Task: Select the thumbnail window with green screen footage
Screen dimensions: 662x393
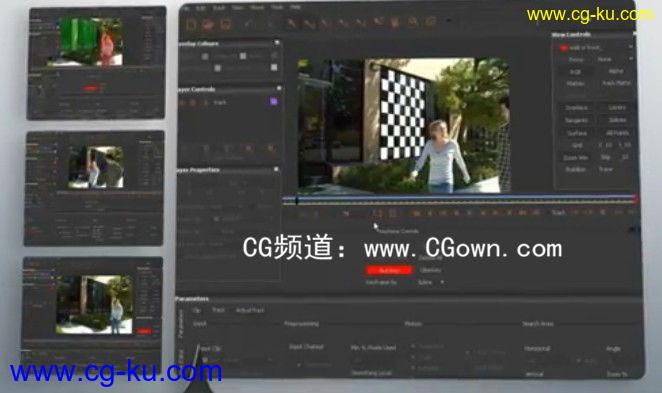Action: 97,62
